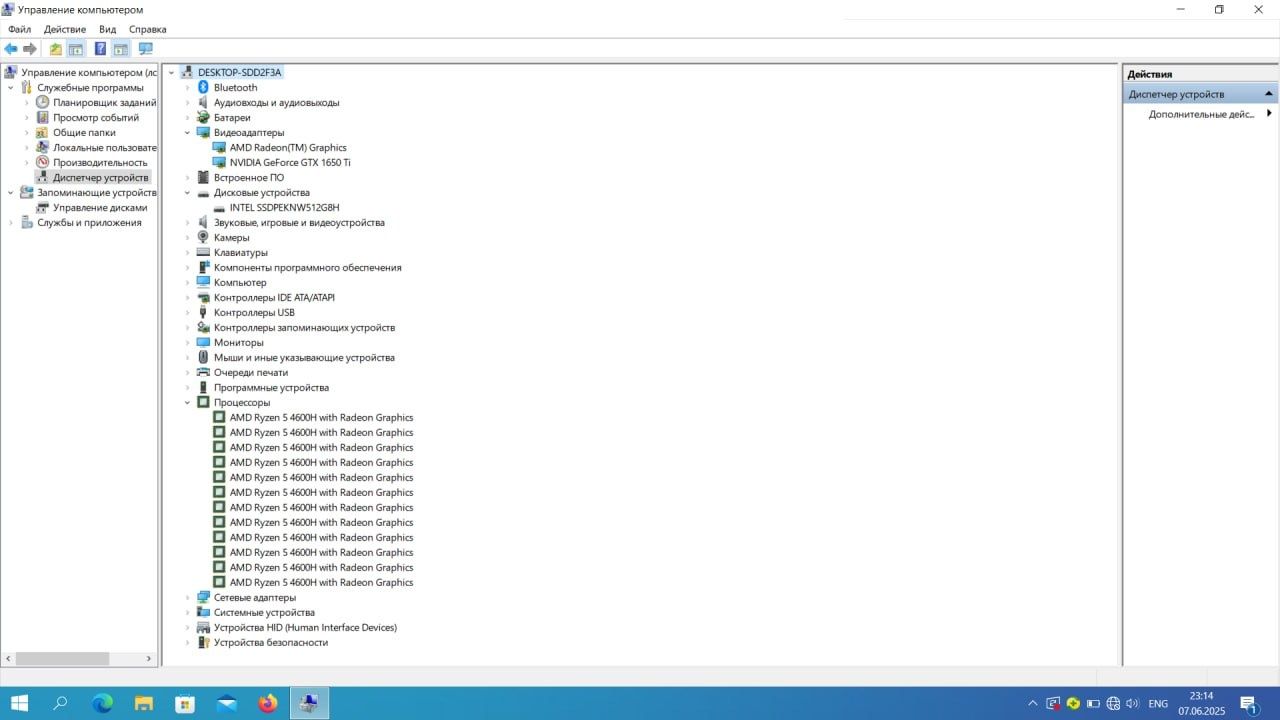
Task: Select AMD Radeon(TM) Graphics device
Action: coord(288,147)
